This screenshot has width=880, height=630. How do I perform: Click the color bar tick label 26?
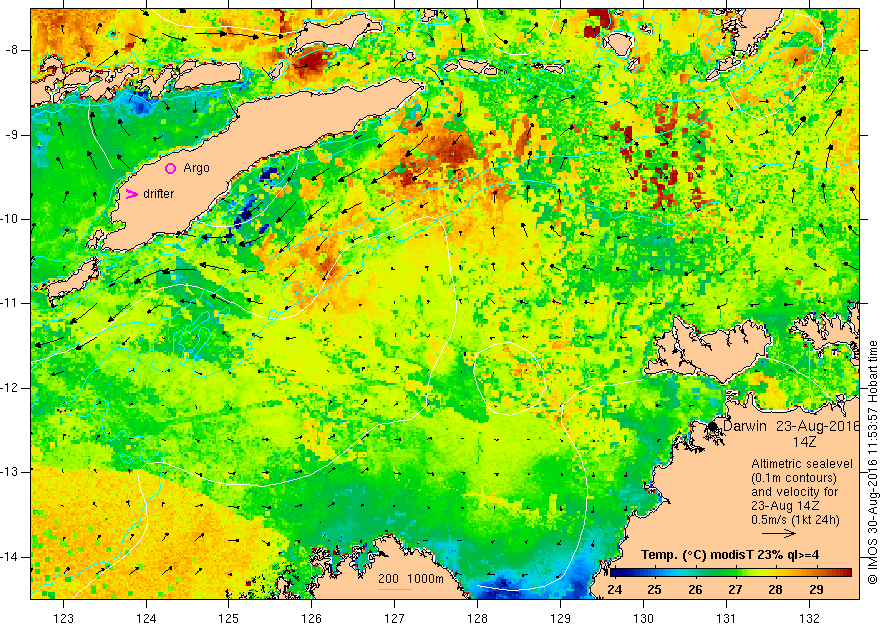pyautogui.click(x=695, y=590)
